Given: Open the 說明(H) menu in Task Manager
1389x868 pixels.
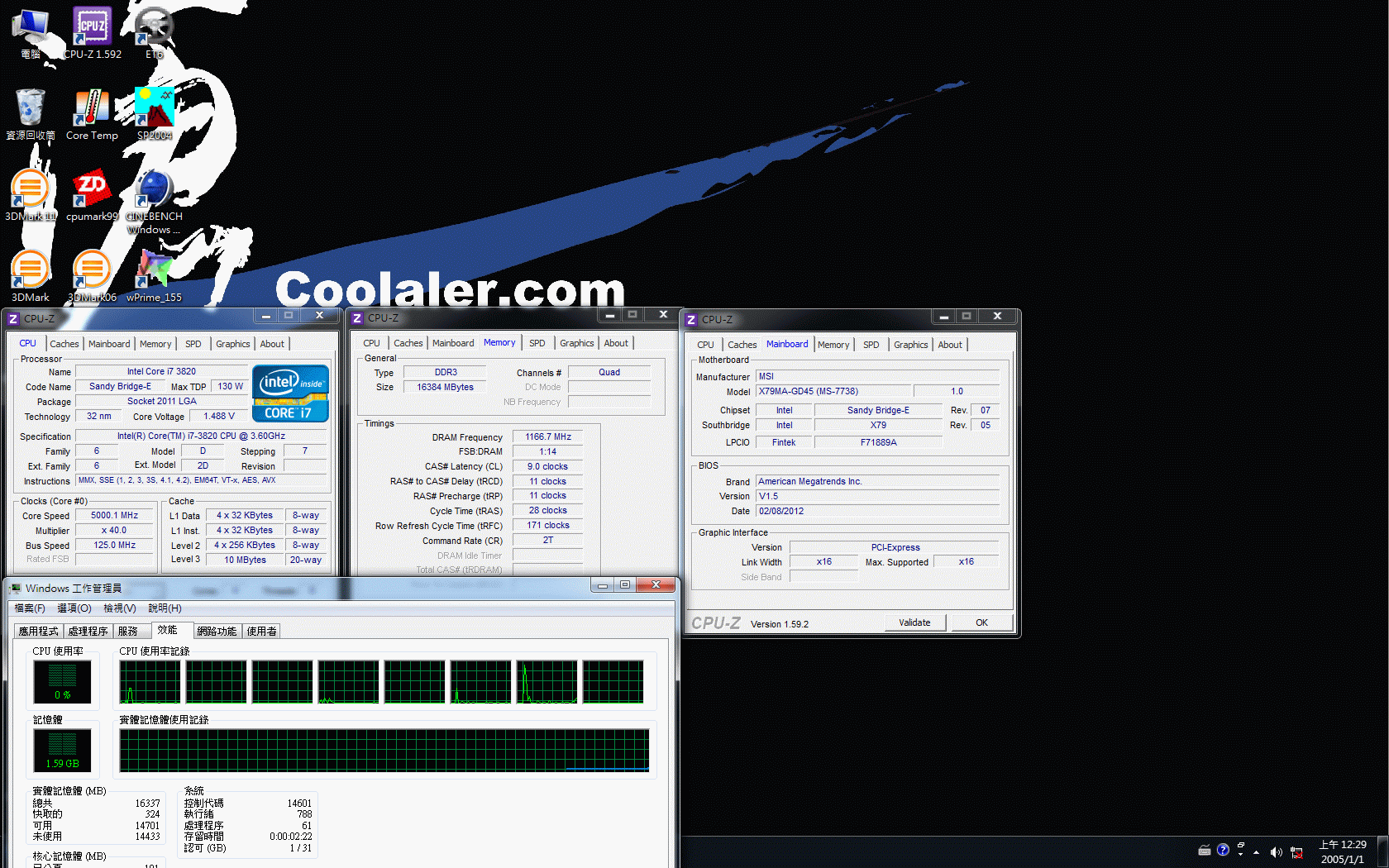Looking at the screenshot, I should (165, 608).
